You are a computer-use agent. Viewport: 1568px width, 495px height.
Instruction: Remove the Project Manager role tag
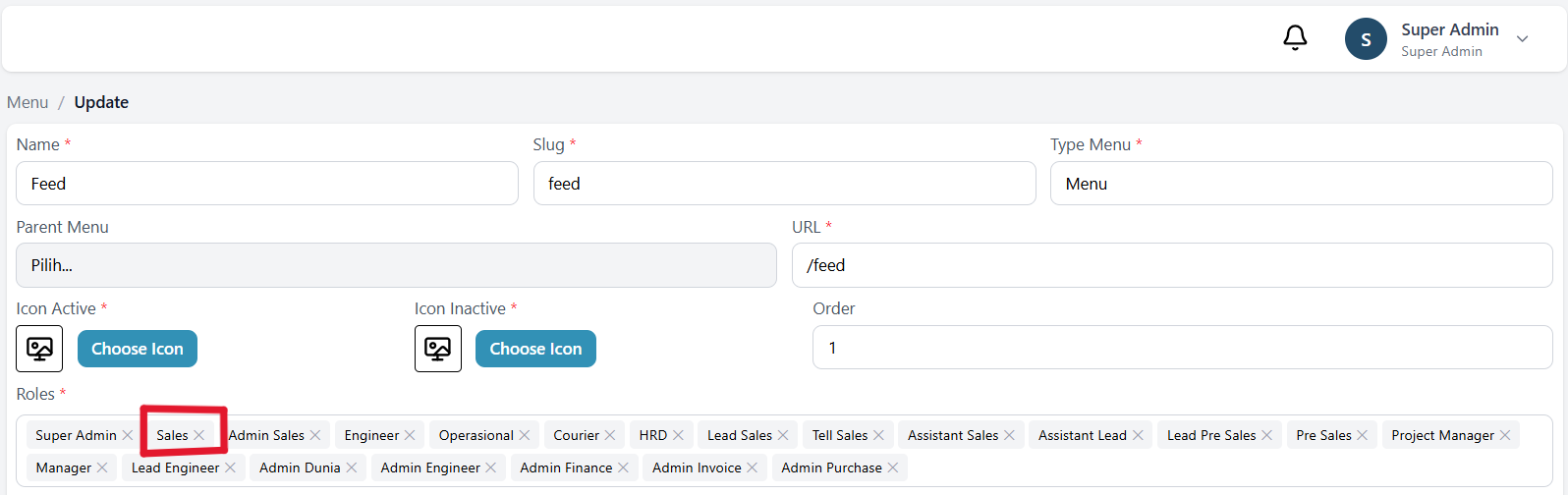coord(1505,435)
